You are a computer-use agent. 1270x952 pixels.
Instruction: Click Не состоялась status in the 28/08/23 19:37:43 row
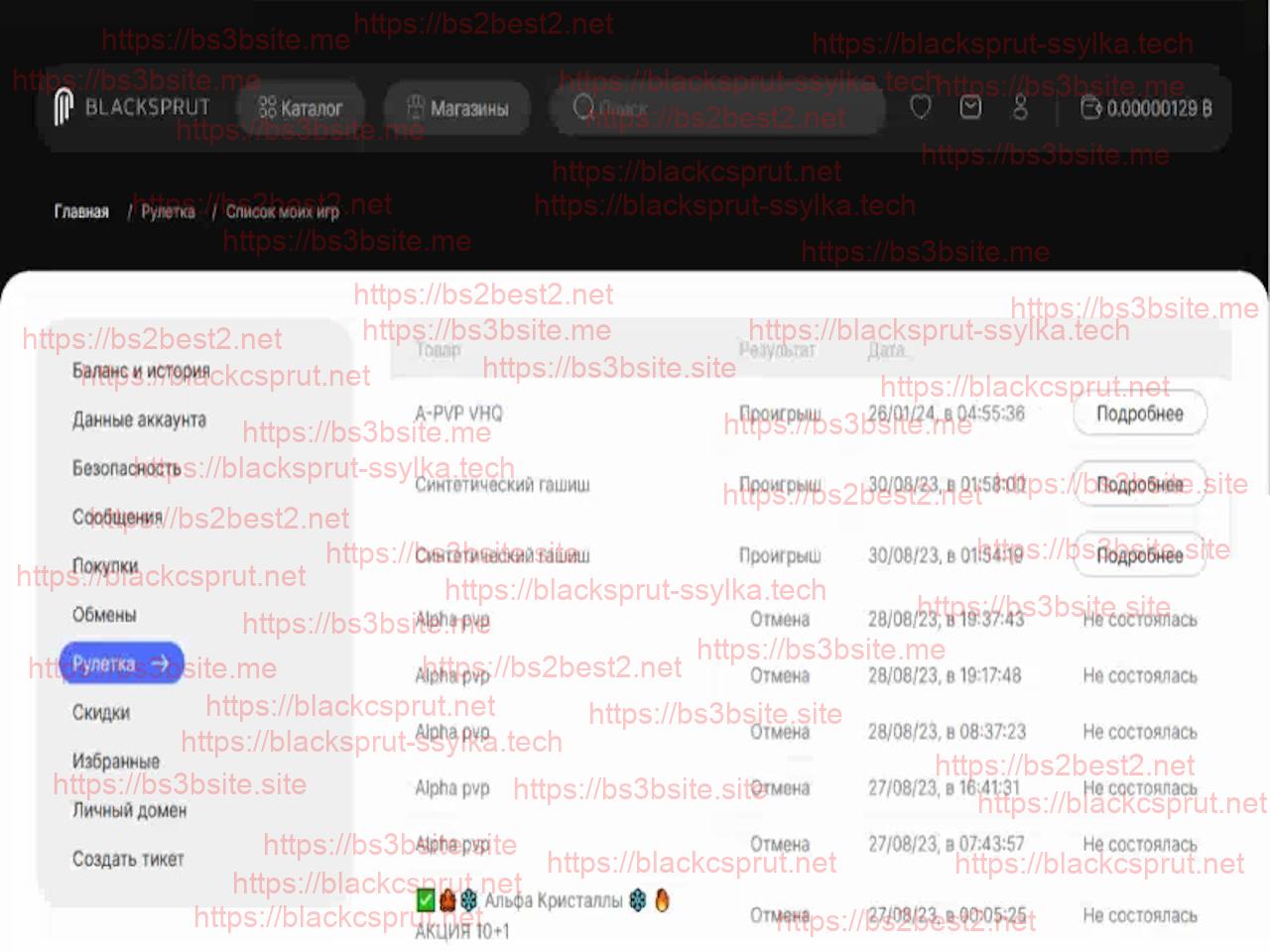tap(1140, 620)
